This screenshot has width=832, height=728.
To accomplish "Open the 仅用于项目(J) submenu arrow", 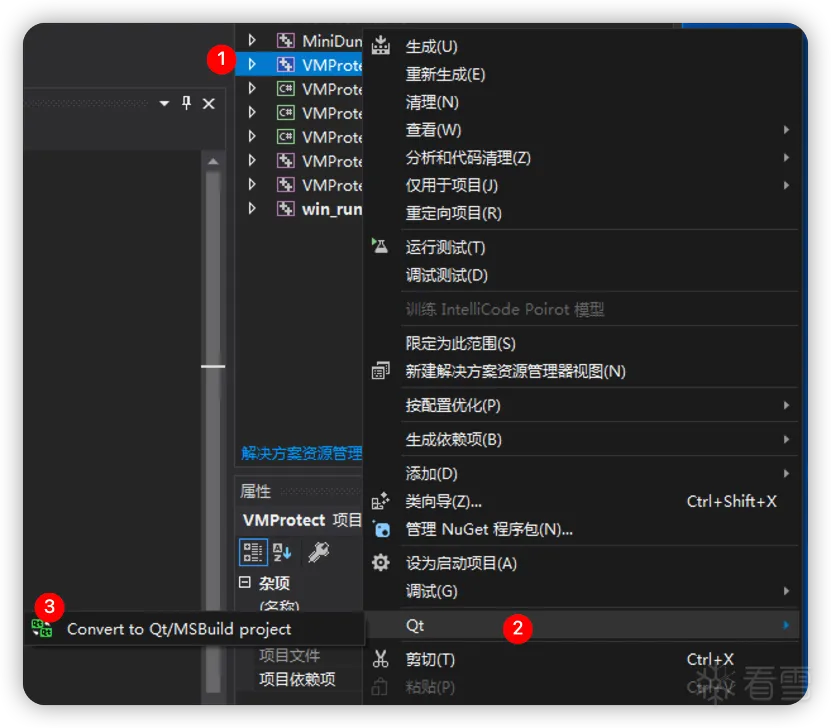I will click(x=786, y=185).
